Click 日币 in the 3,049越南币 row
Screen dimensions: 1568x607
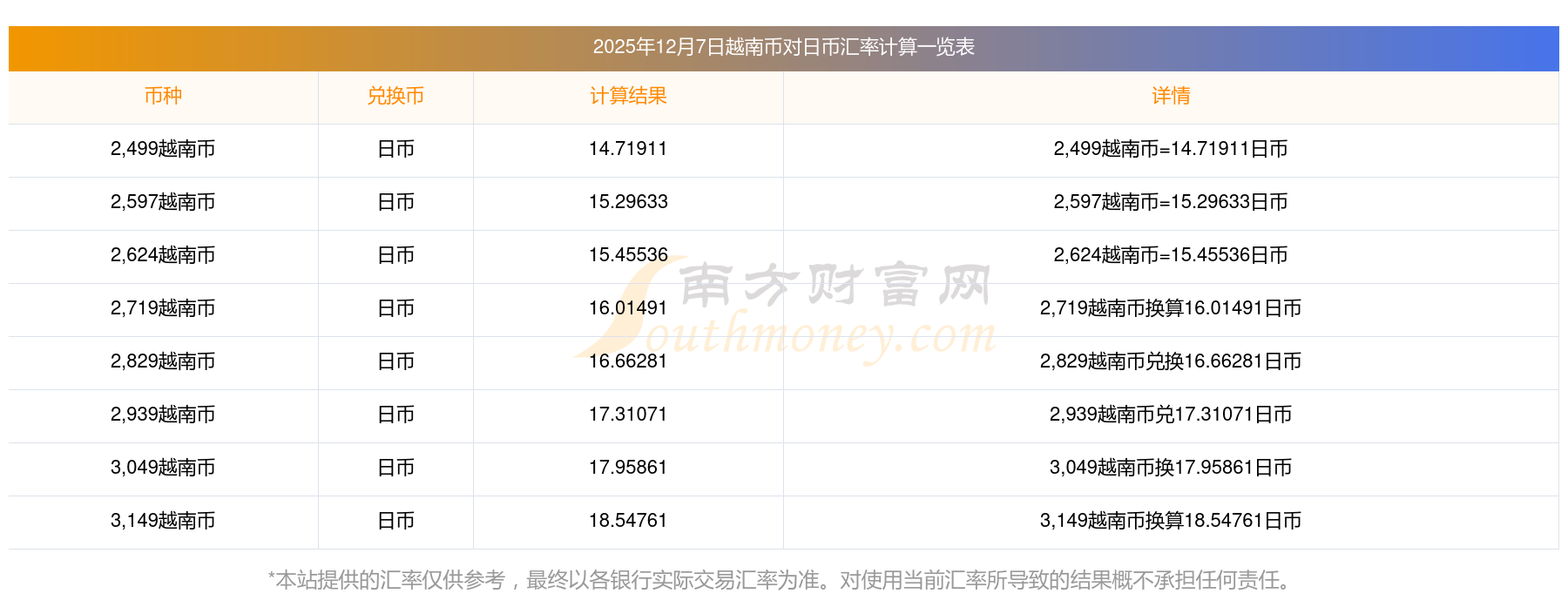[x=395, y=468]
